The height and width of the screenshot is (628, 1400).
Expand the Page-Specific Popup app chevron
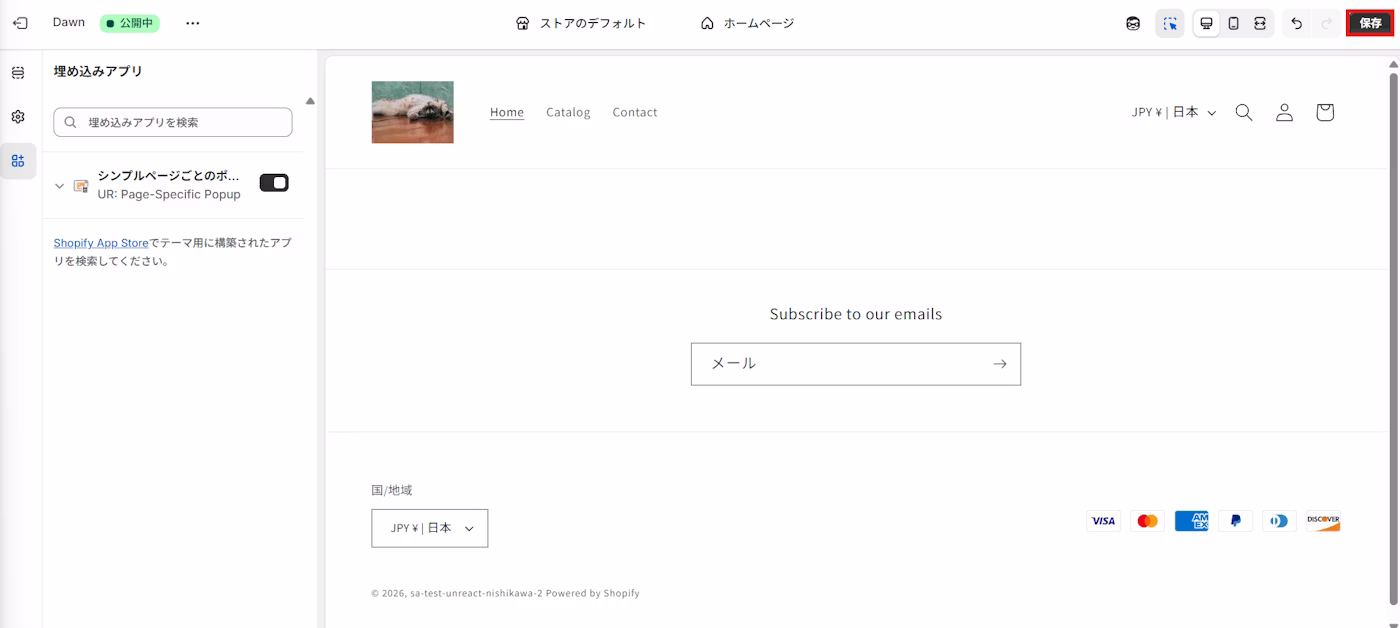pyautogui.click(x=59, y=185)
